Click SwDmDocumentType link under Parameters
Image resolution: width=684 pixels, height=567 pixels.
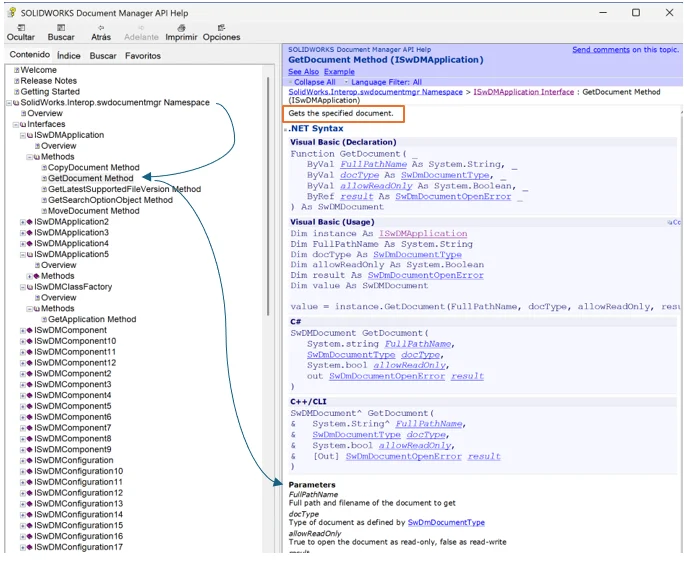(446, 523)
